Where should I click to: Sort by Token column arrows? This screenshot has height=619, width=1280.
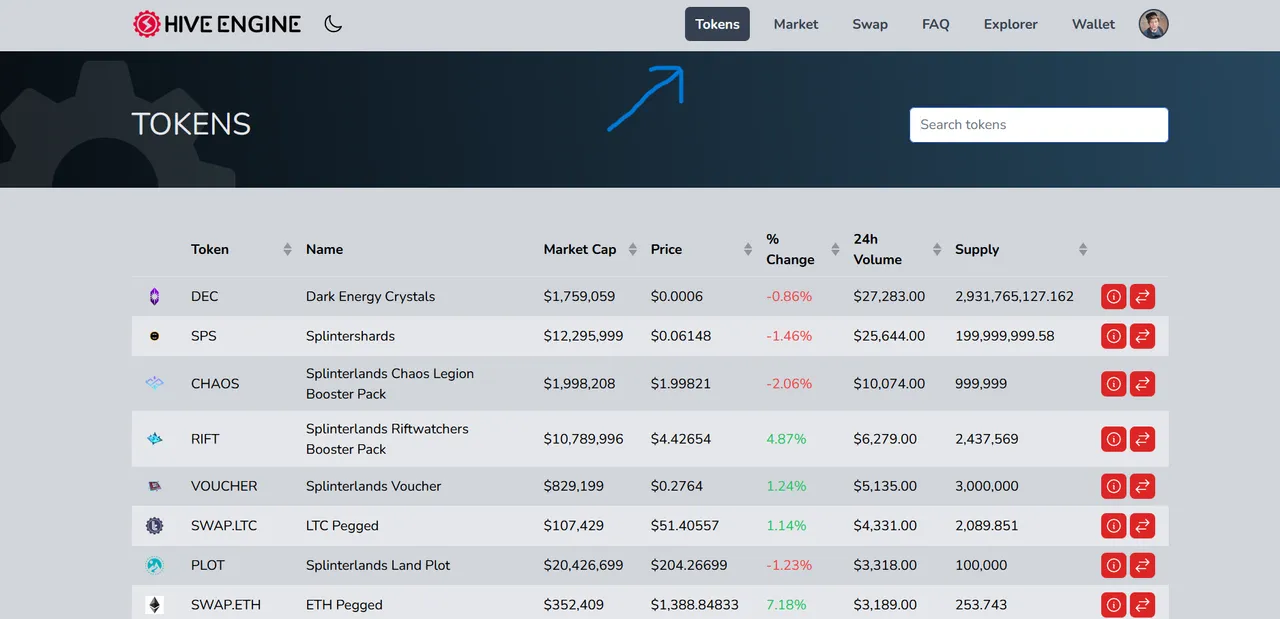point(288,249)
